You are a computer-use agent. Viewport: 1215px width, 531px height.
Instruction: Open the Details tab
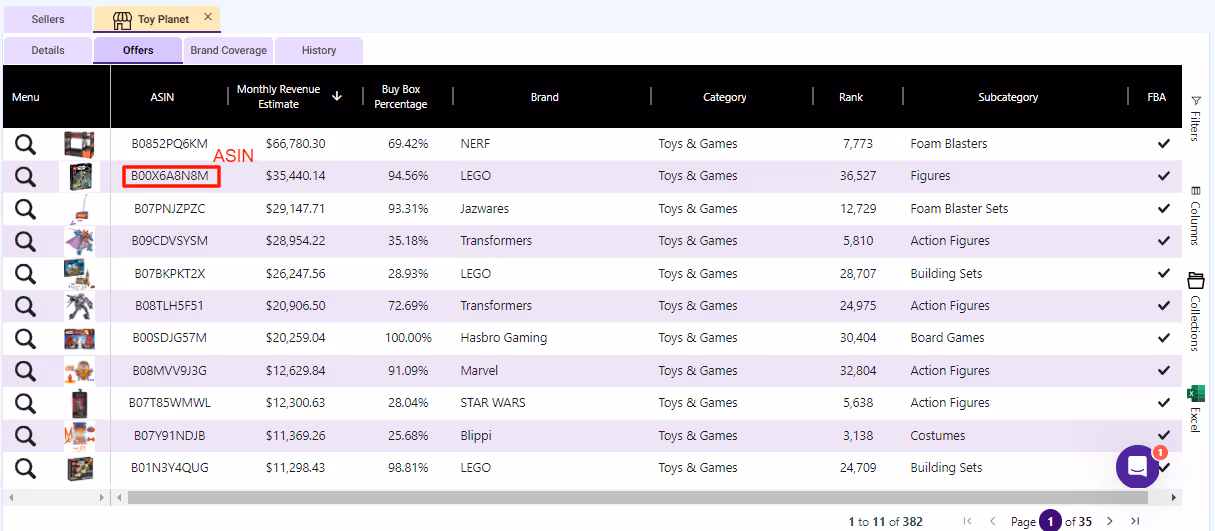click(48, 50)
